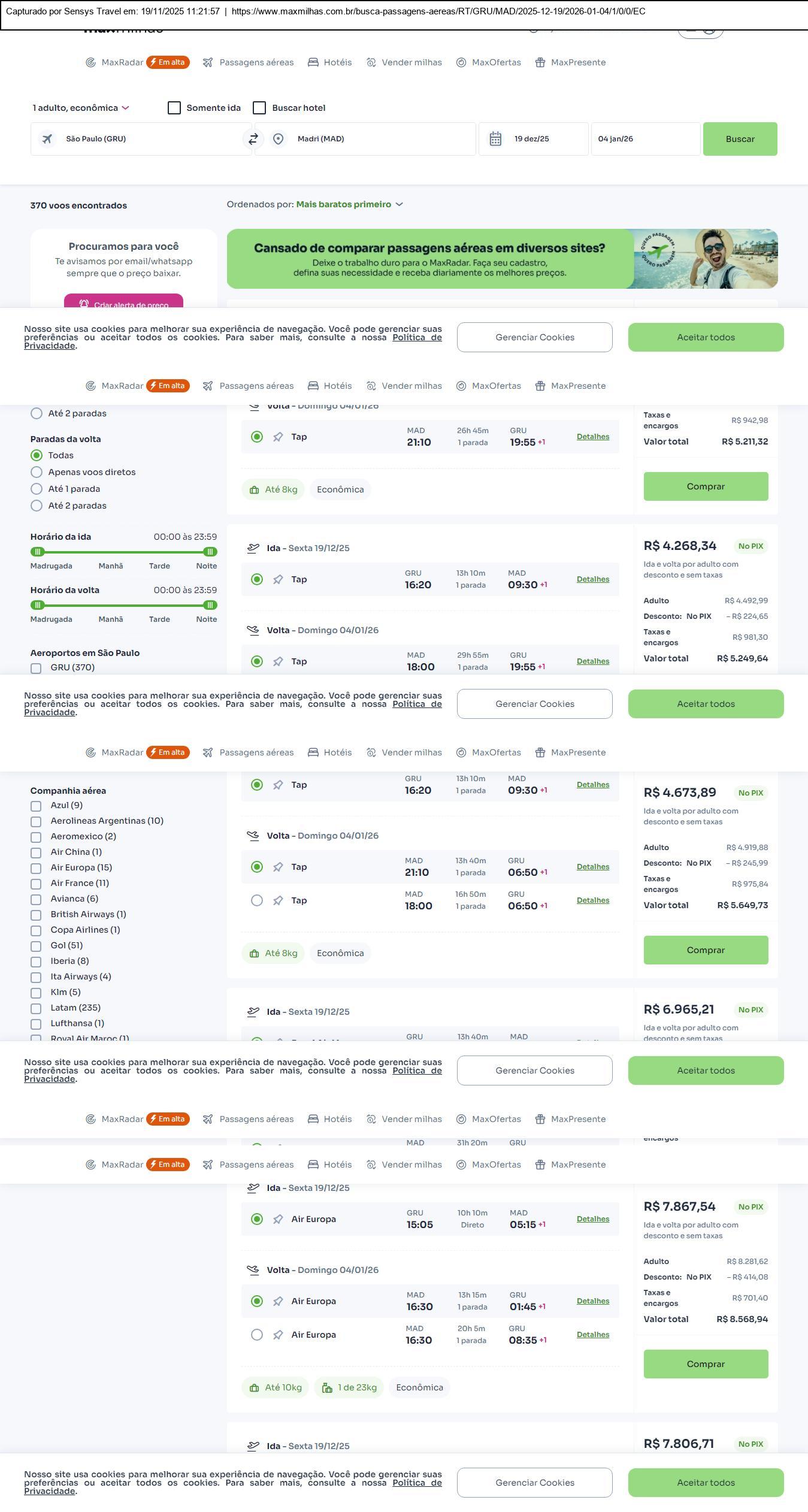Viewport: 808px width, 1512px height.
Task: Accept all cookies in the top banner
Action: tap(706, 337)
